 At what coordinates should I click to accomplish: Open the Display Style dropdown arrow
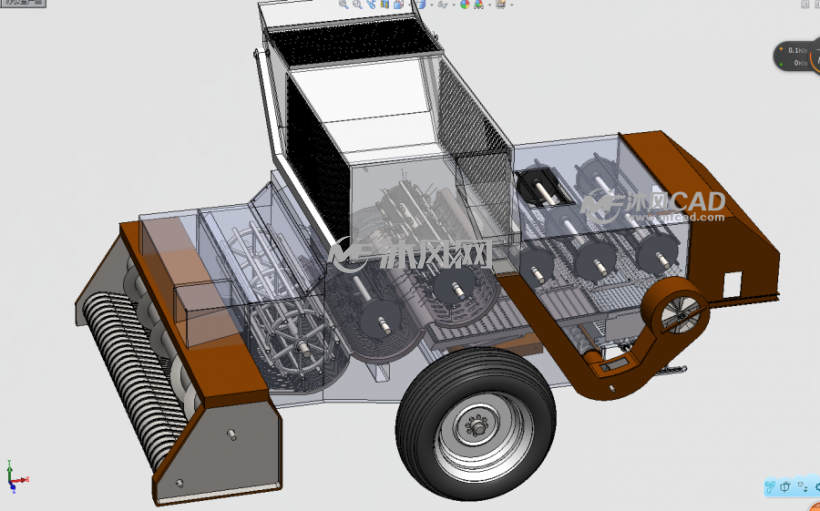point(432,5)
